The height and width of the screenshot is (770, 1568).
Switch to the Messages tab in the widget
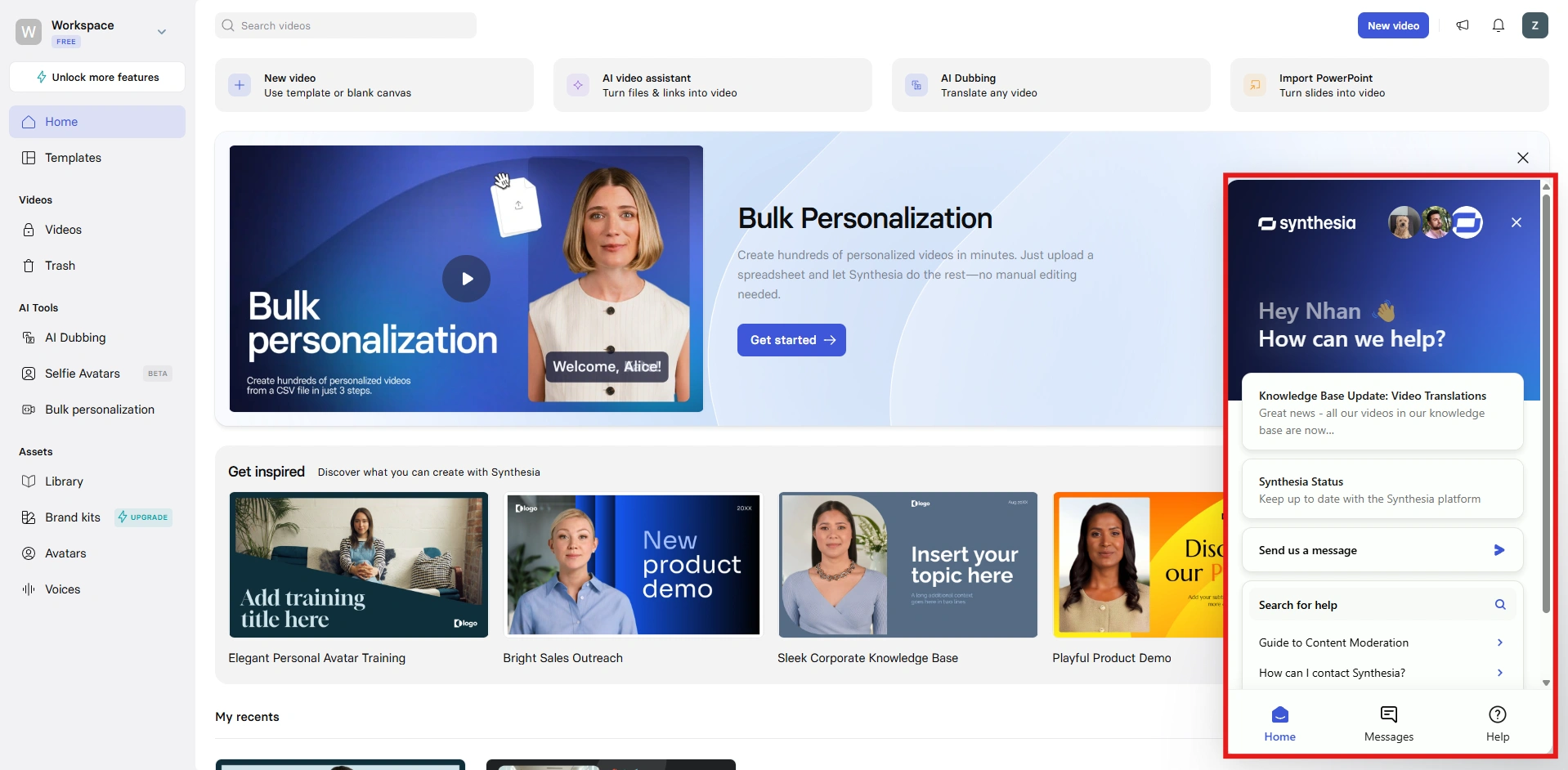pyautogui.click(x=1389, y=723)
